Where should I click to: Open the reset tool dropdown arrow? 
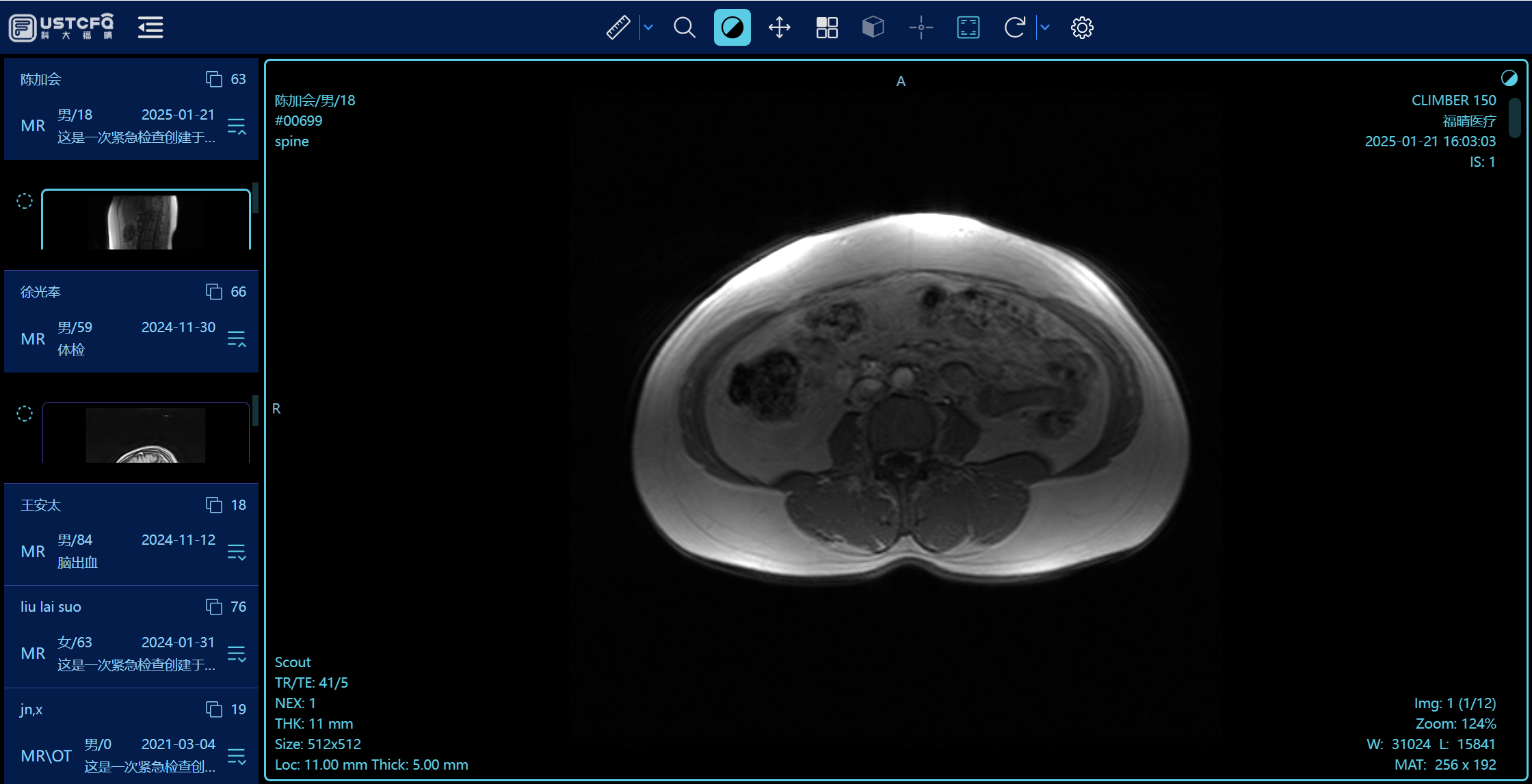(1044, 28)
